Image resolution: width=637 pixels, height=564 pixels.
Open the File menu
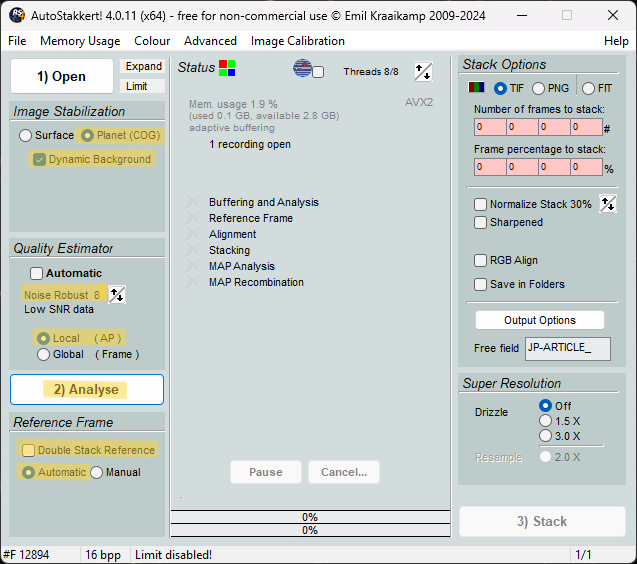[x=17, y=41]
